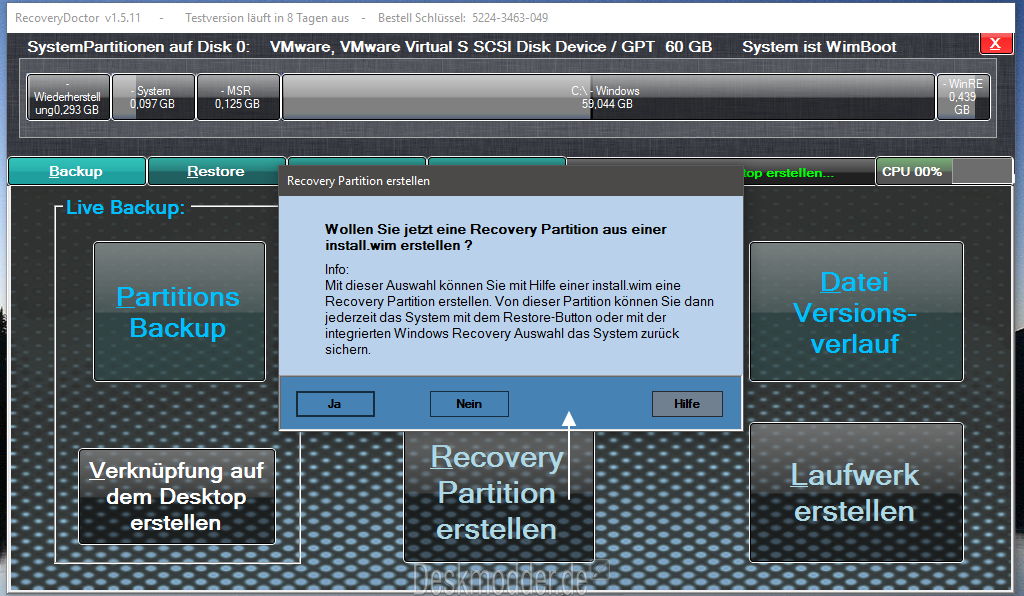Image resolution: width=1024 pixels, height=596 pixels.
Task: Click the CPU 00% usage indicator
Action: [943, 171]
